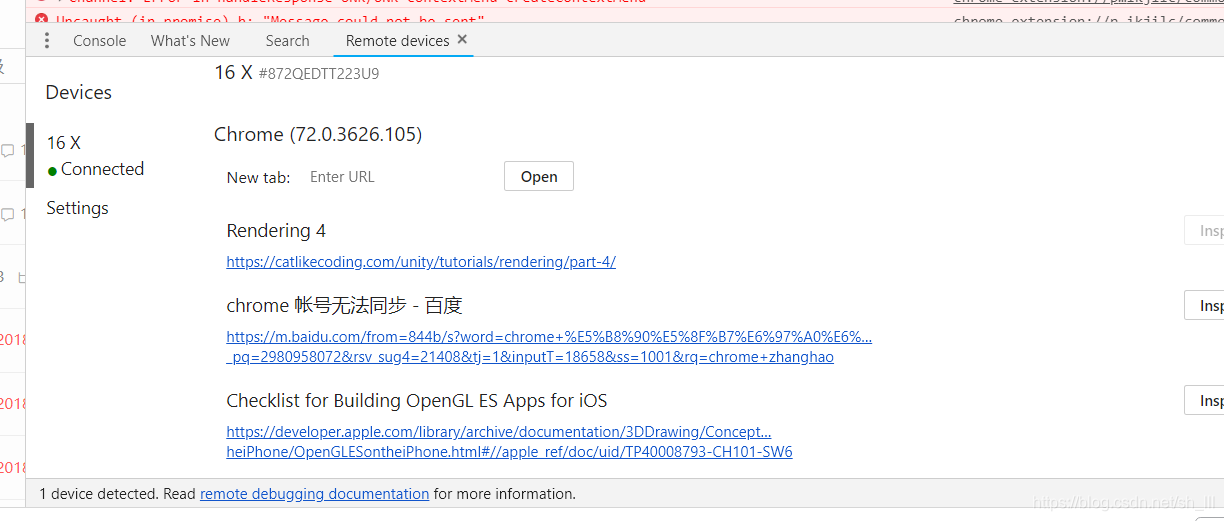This screenshot has width=1224, height=521.
Task: Click the Rendering 4 page title
Action: coord(276,231)
